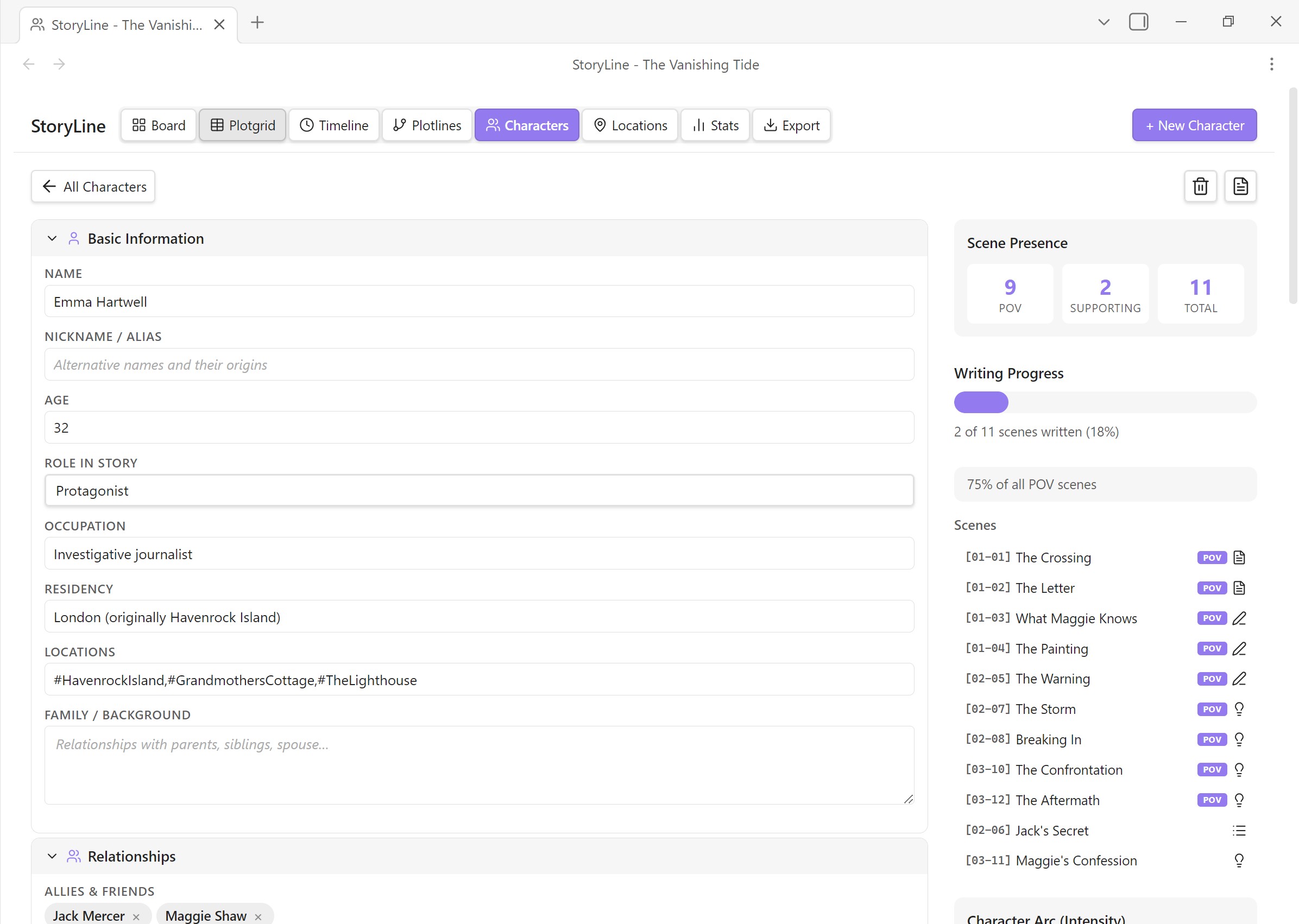
Task: Click the lightbulb status icon for The Storm
Action: click(1239, 709)
